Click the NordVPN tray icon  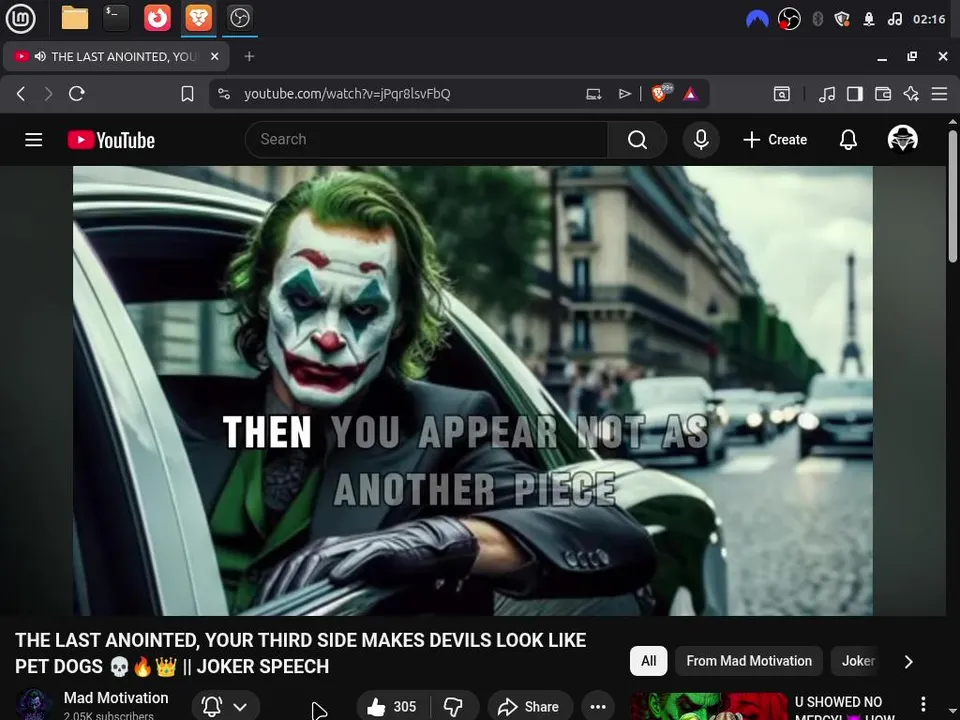(x=757, y=19)
